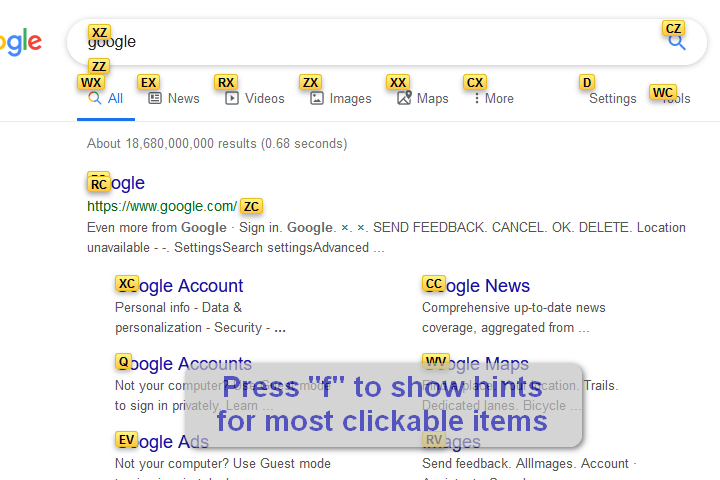Click the blue search magnifier icon
The height and width of the screenshot is (480, 720).
pyautogui.click(x=677, y=42)
